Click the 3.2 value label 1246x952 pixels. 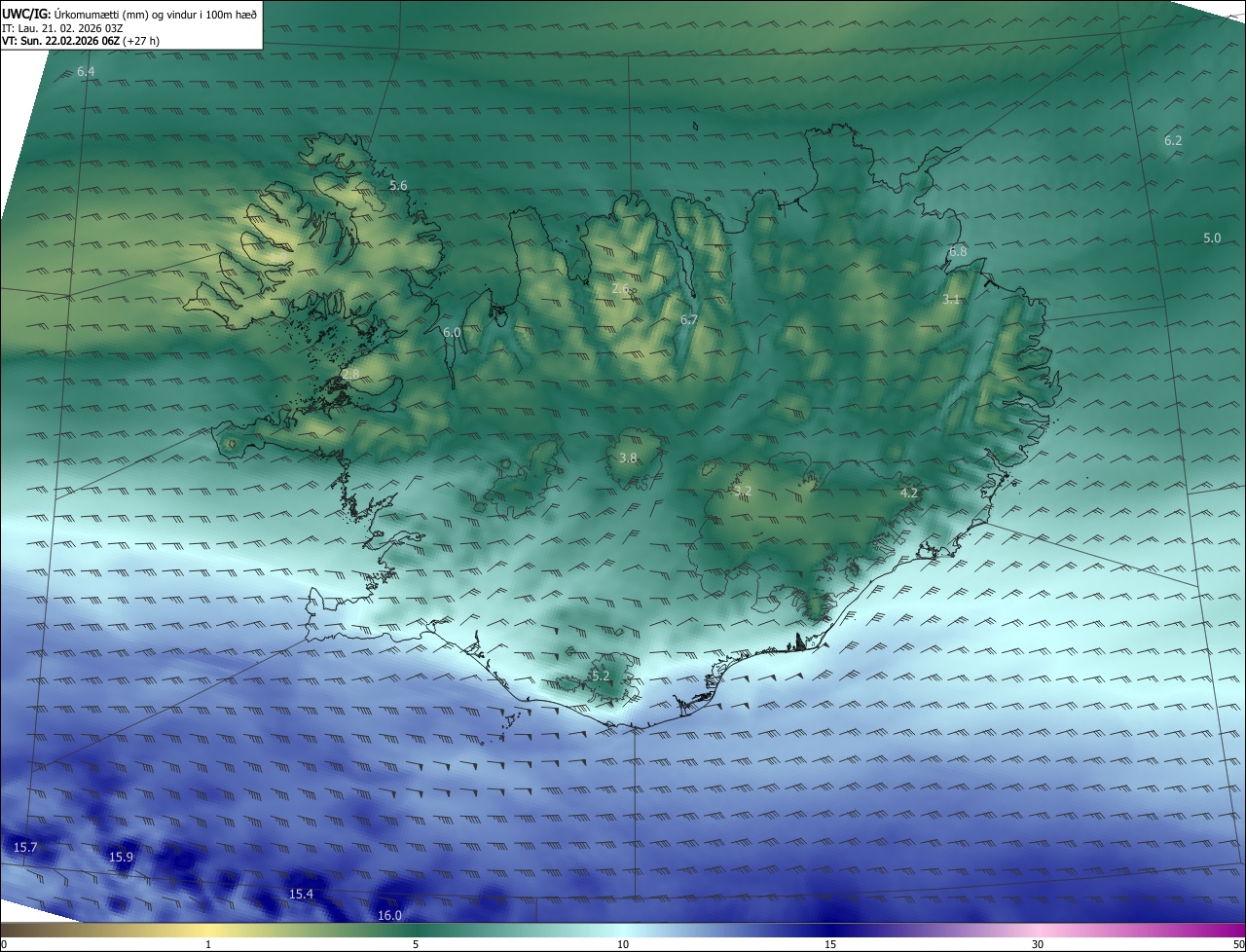pyautogui.click(x=743, y=491)
